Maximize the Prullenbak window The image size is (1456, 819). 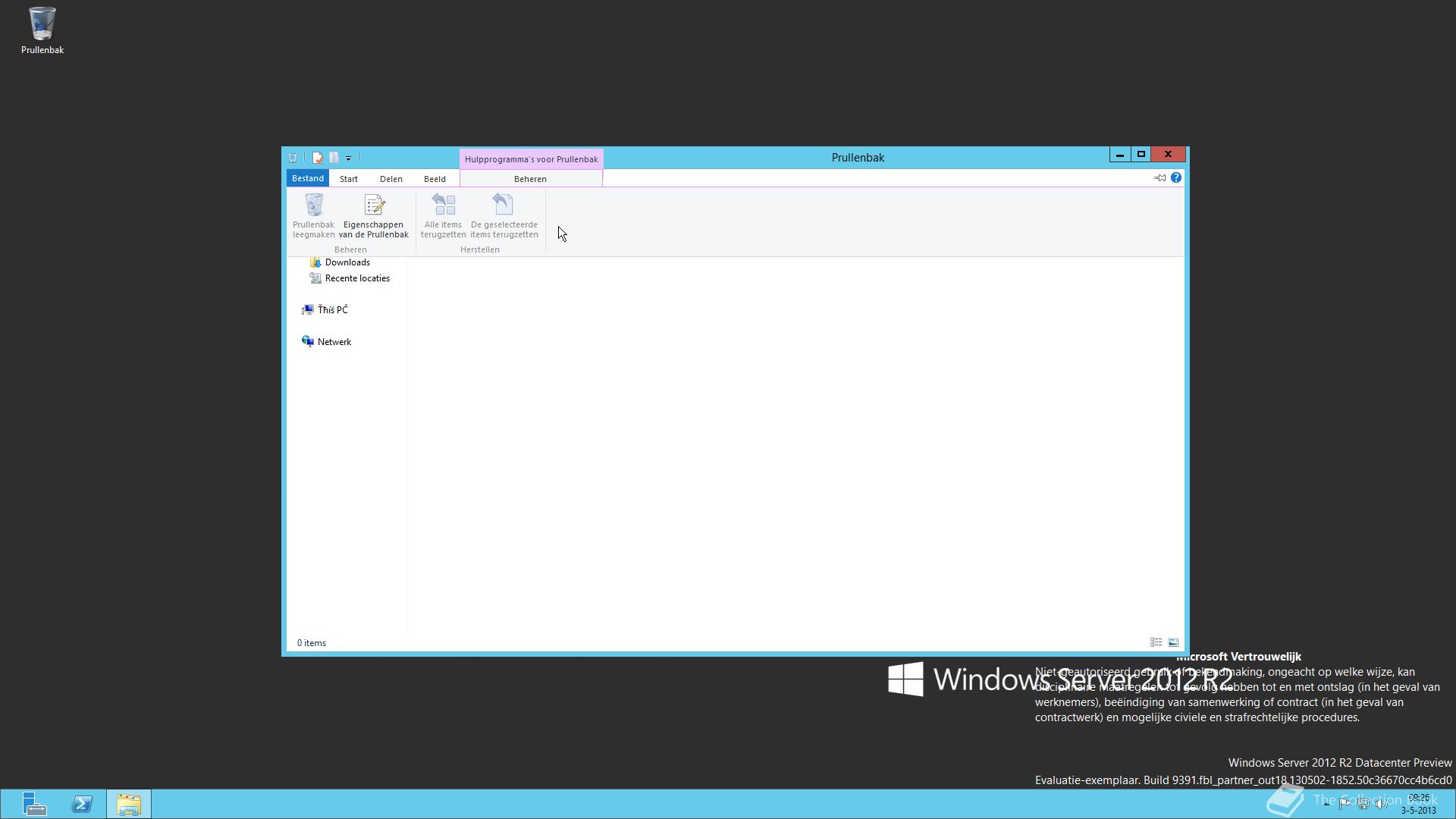(1141, 155)
